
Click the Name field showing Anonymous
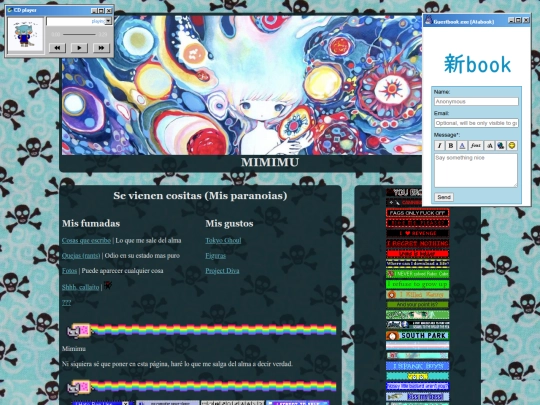pyautogui.click(x=476, y=102)
